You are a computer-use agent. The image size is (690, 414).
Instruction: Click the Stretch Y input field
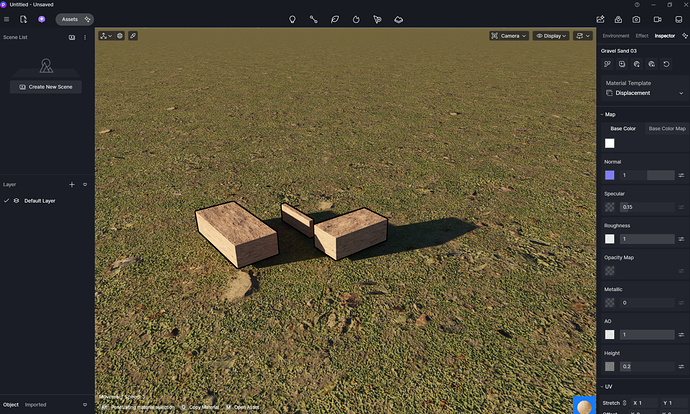pos(674,403)
